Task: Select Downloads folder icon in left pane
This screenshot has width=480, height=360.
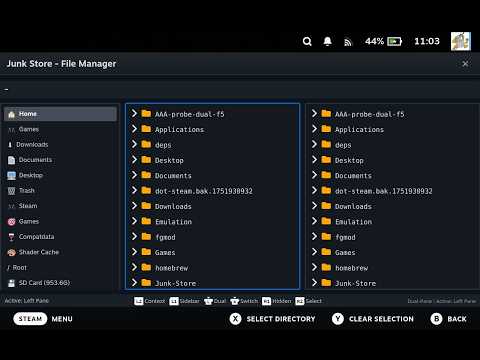Action: pos(146,206)
